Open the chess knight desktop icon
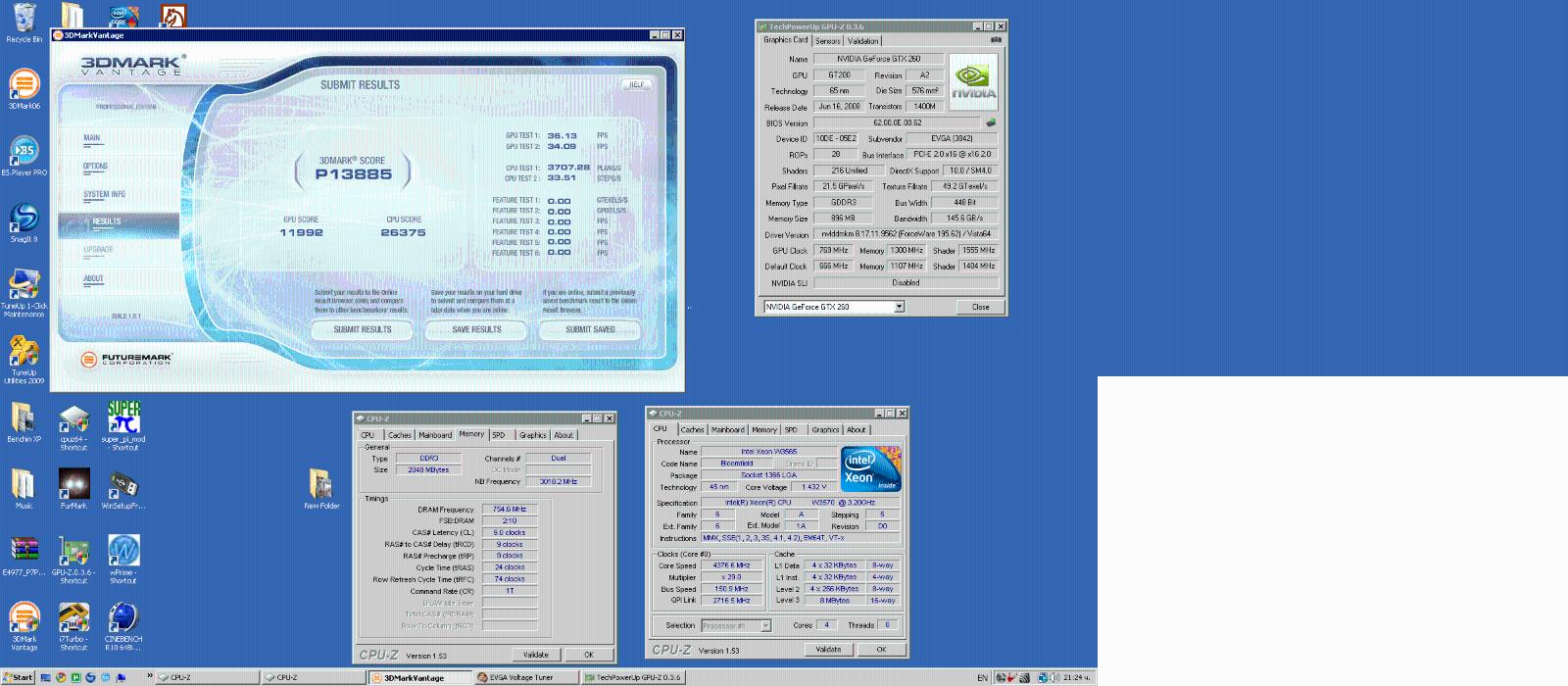The height and width of the screenshot is (686, 1568). (173, 16)
